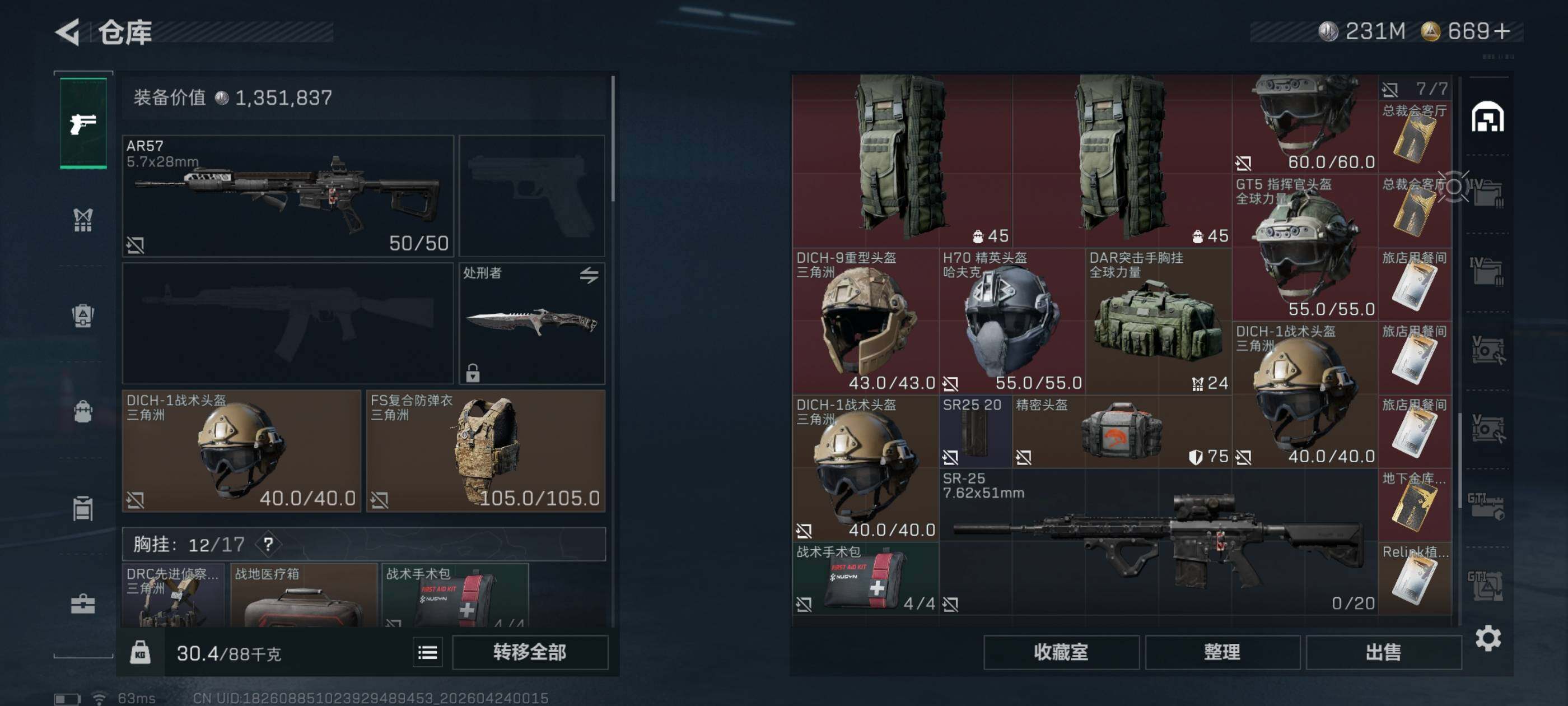The width and height of the screenshot is (1568, 706).
Task: Select the main stash house icon tab
Action: tap(1488, 117)
